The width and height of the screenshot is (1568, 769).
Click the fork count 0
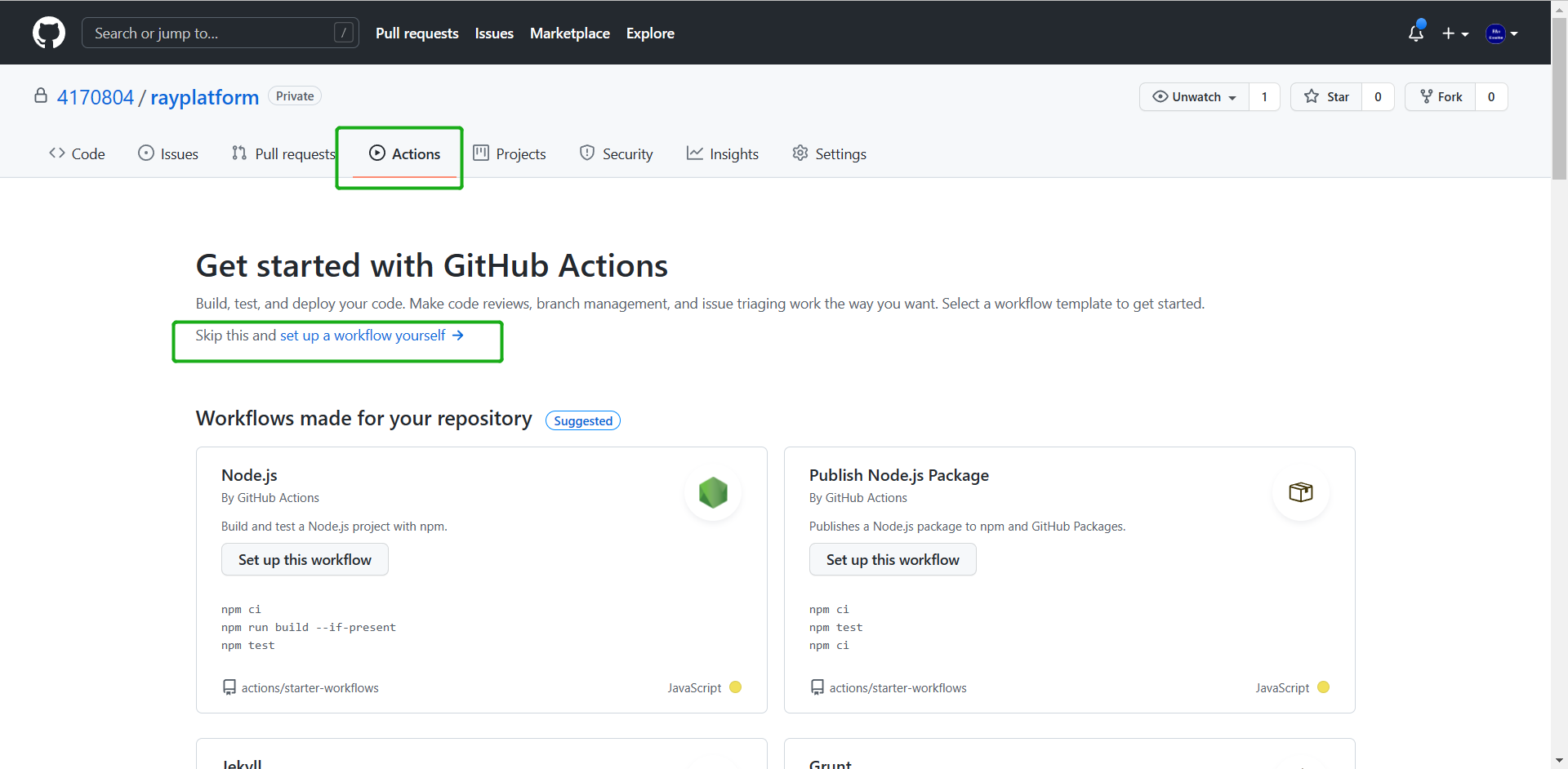click(x=1491, y=96)
